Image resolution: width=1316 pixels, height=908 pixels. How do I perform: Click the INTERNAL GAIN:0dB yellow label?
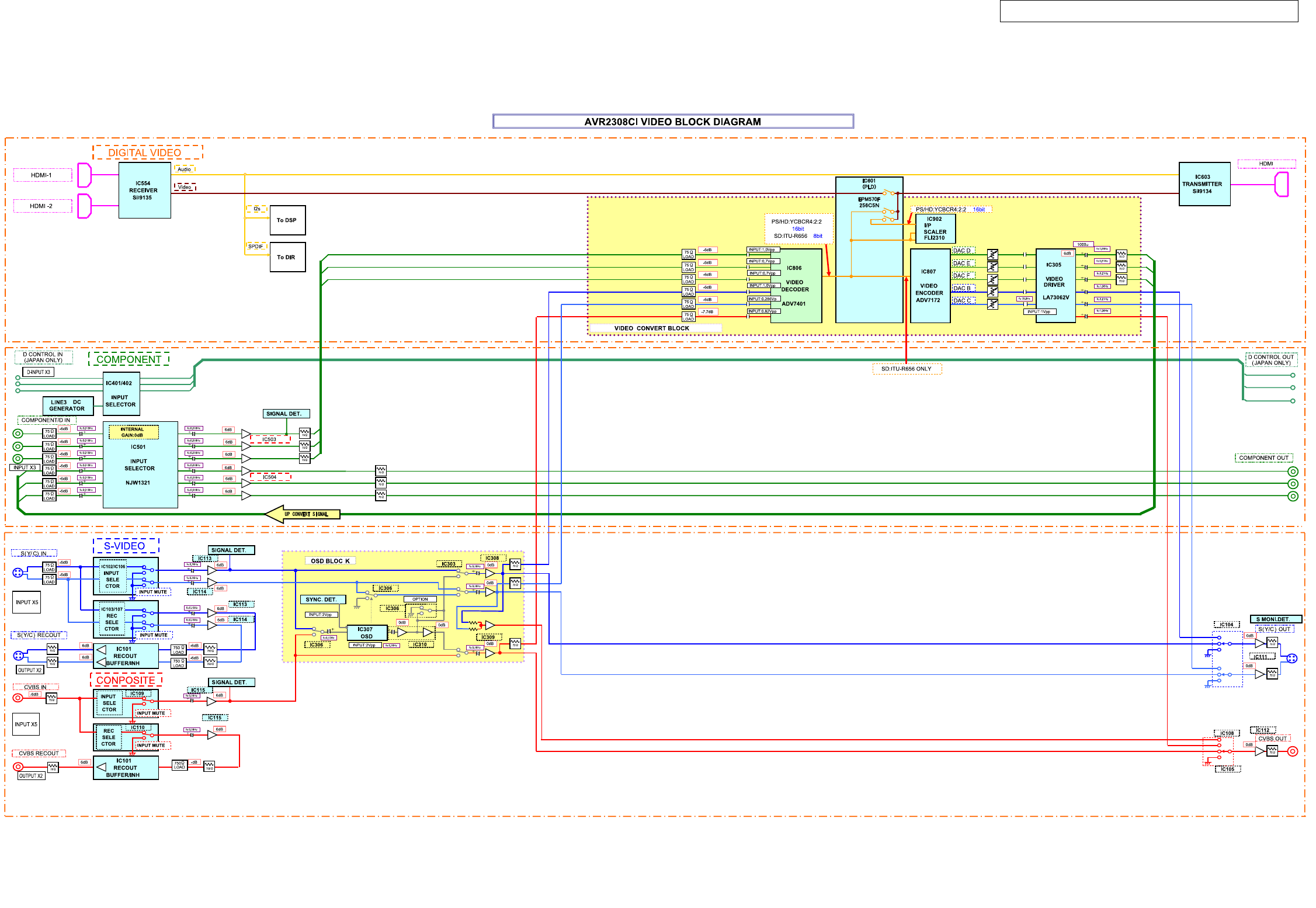click(x=133, y=432)
